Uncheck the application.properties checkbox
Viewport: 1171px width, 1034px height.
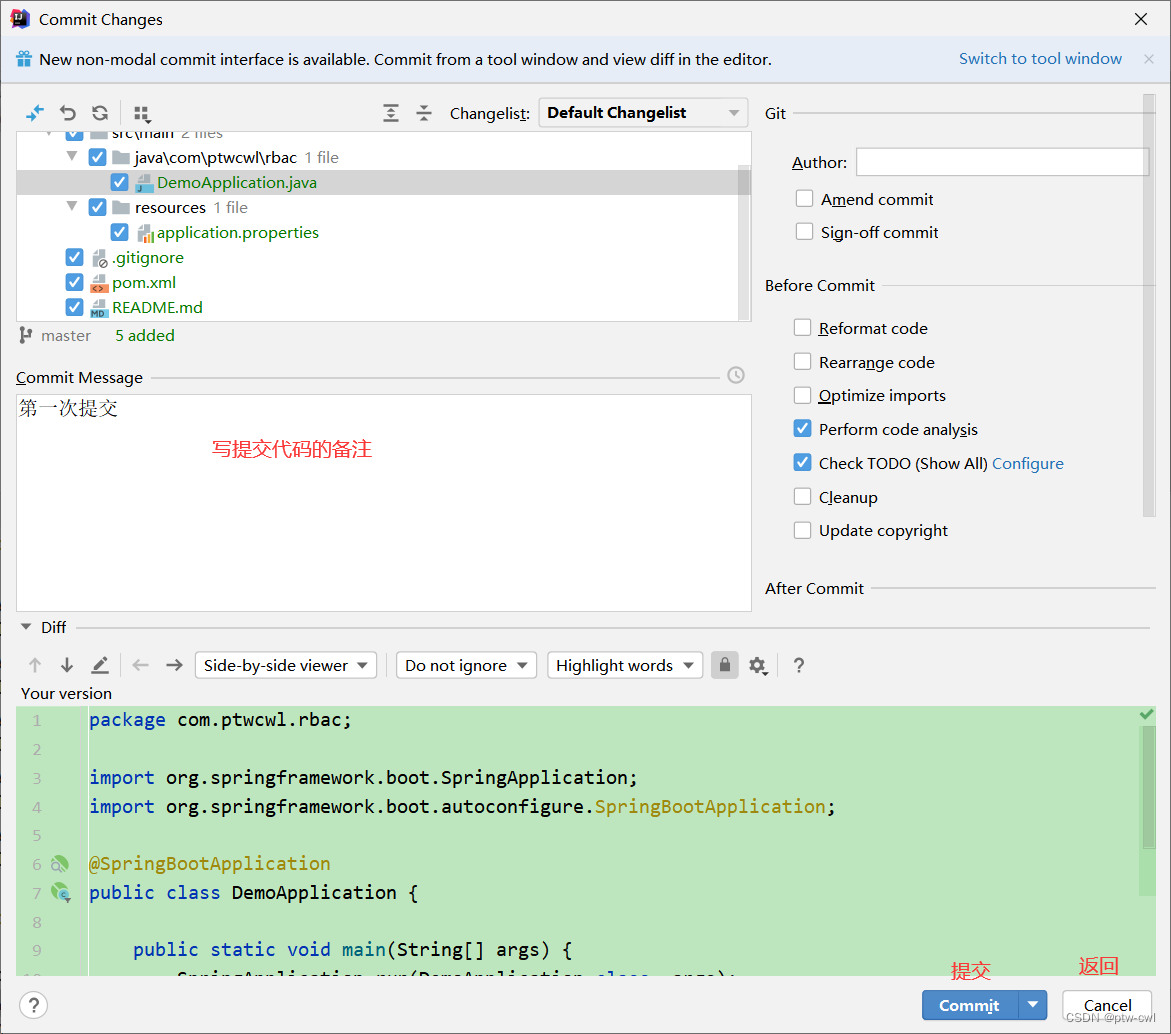point(119,232)
